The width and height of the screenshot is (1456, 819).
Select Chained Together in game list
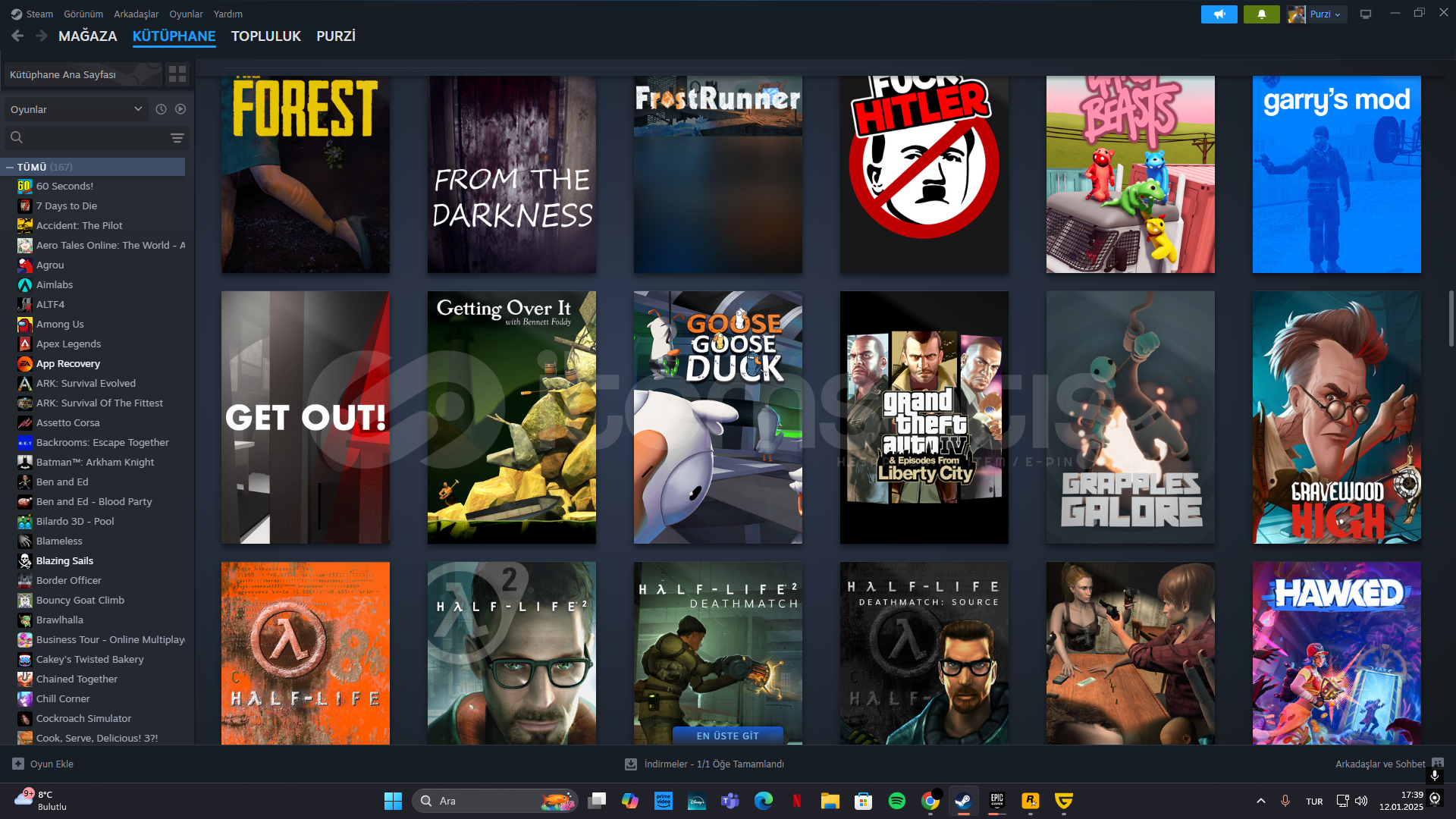coord(77,679)
